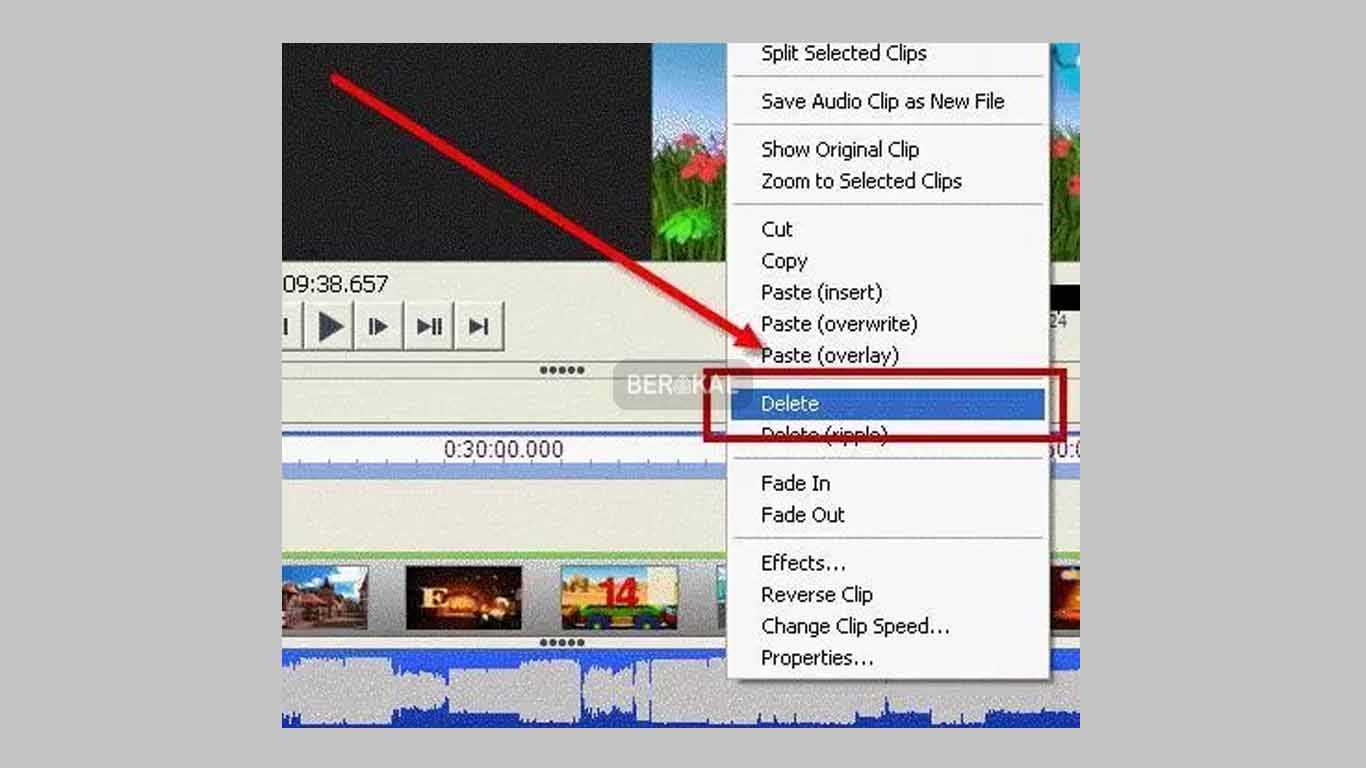The height and width of the screenshot is (768, 1366).
Task: Cut the selected clip
Action: click(x=778, y=229)
